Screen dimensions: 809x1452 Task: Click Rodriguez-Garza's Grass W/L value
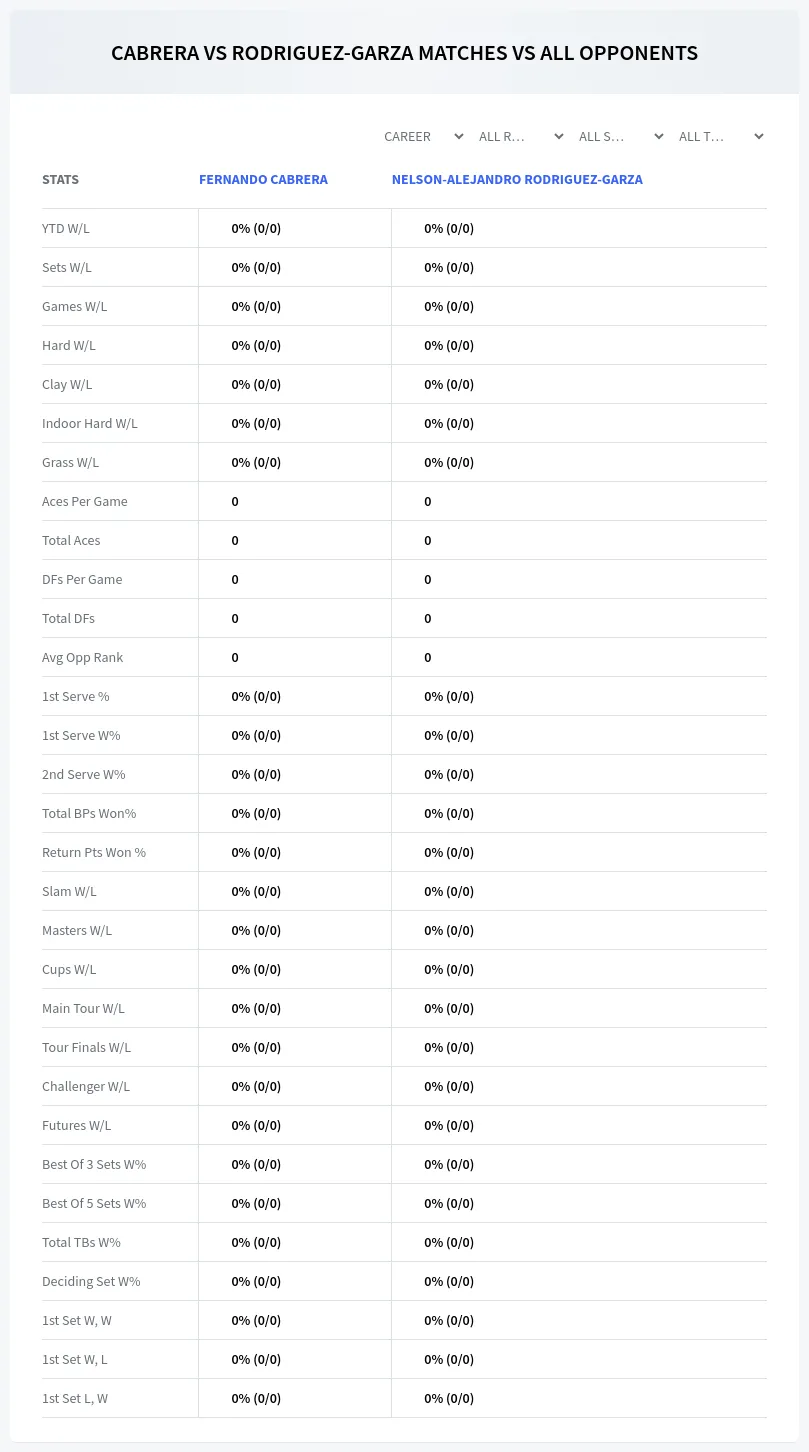tap(449, 462)
